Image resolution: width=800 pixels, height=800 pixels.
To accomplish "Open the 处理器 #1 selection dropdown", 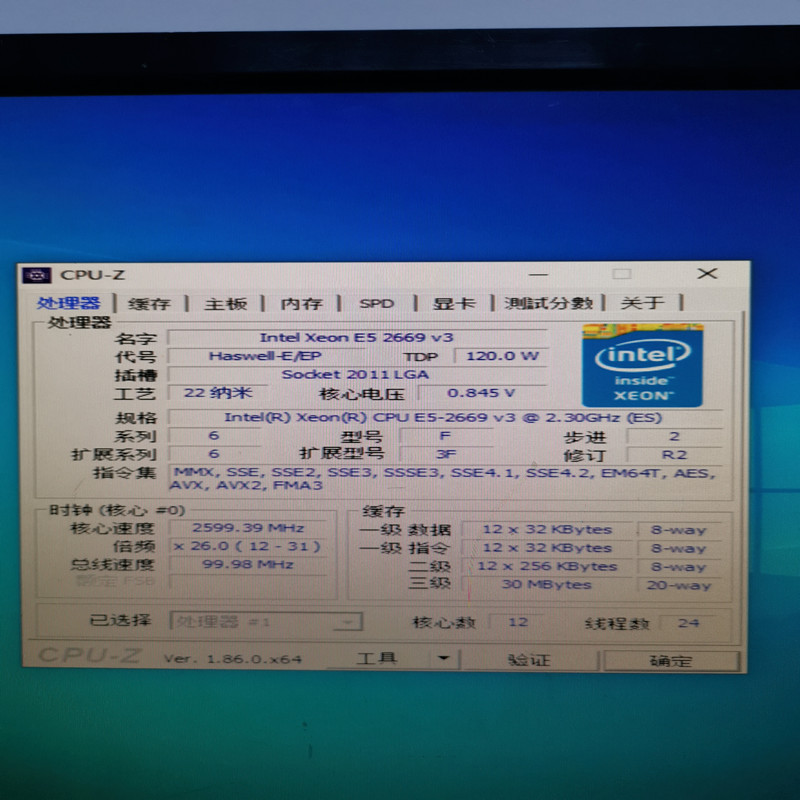I will tap(266, 621).
